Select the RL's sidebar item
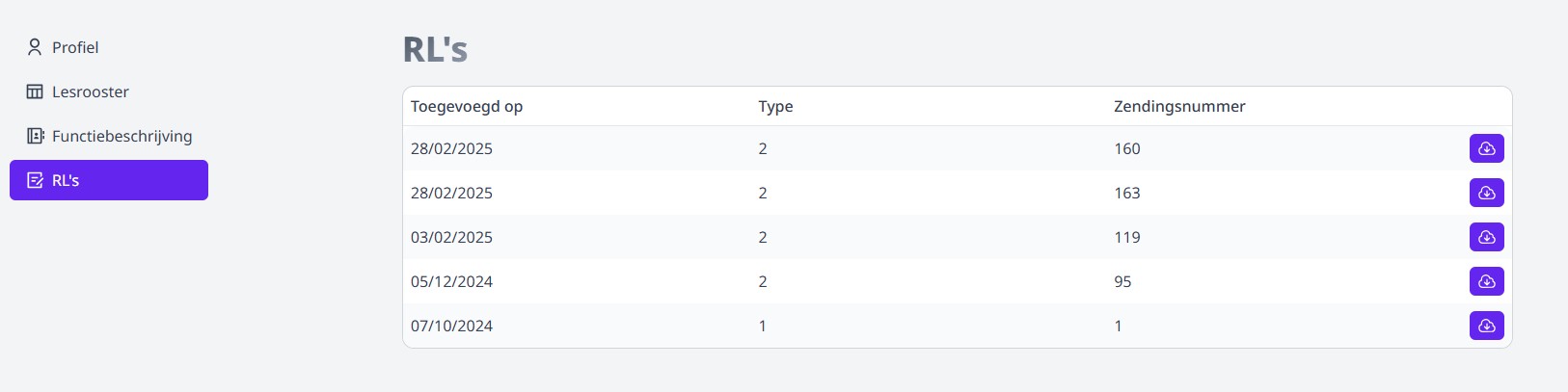The height and width of the screenshot is (392, 1568). 108,180
